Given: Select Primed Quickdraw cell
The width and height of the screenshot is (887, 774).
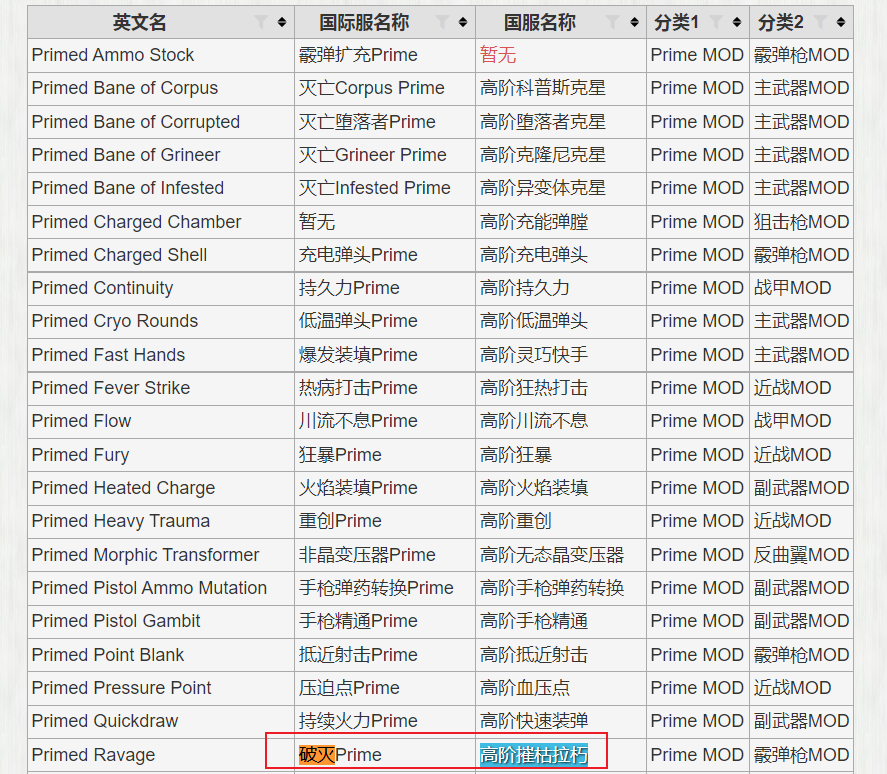Looking at the screenshot, I should pyautogui.click(x=161, y=721).
